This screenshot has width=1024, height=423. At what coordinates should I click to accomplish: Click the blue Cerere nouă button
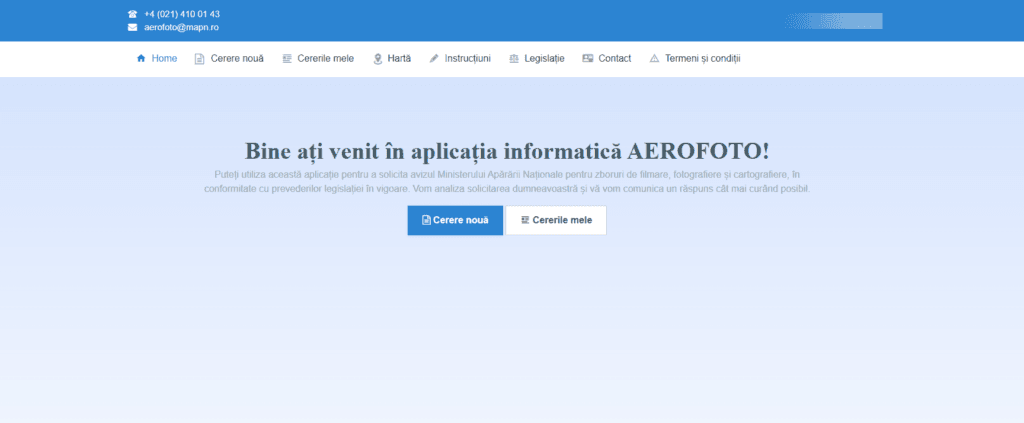[x=455, y=220]
